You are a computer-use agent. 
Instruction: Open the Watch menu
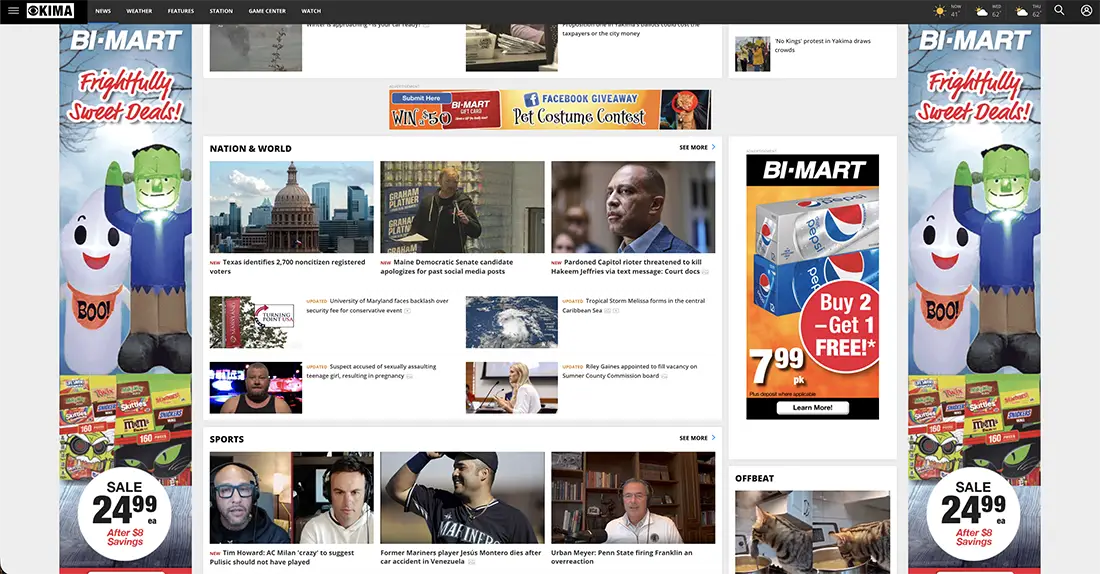point(311,11)
